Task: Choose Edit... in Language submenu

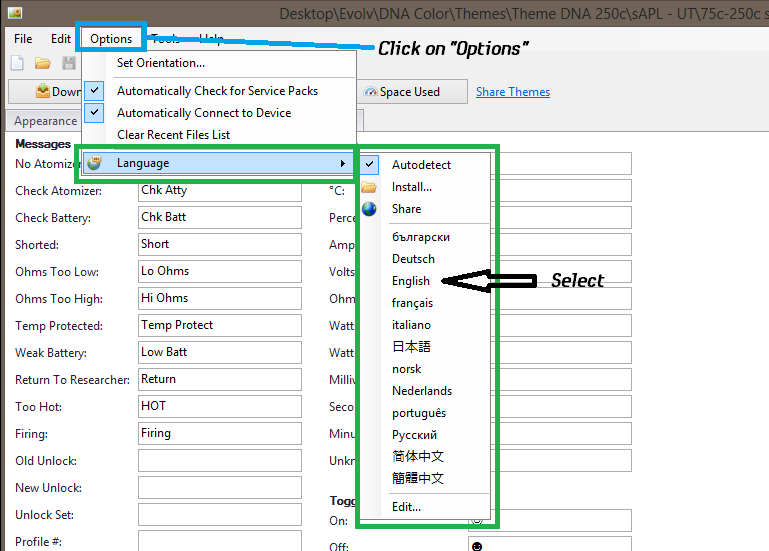Action: tap(406, 507)
